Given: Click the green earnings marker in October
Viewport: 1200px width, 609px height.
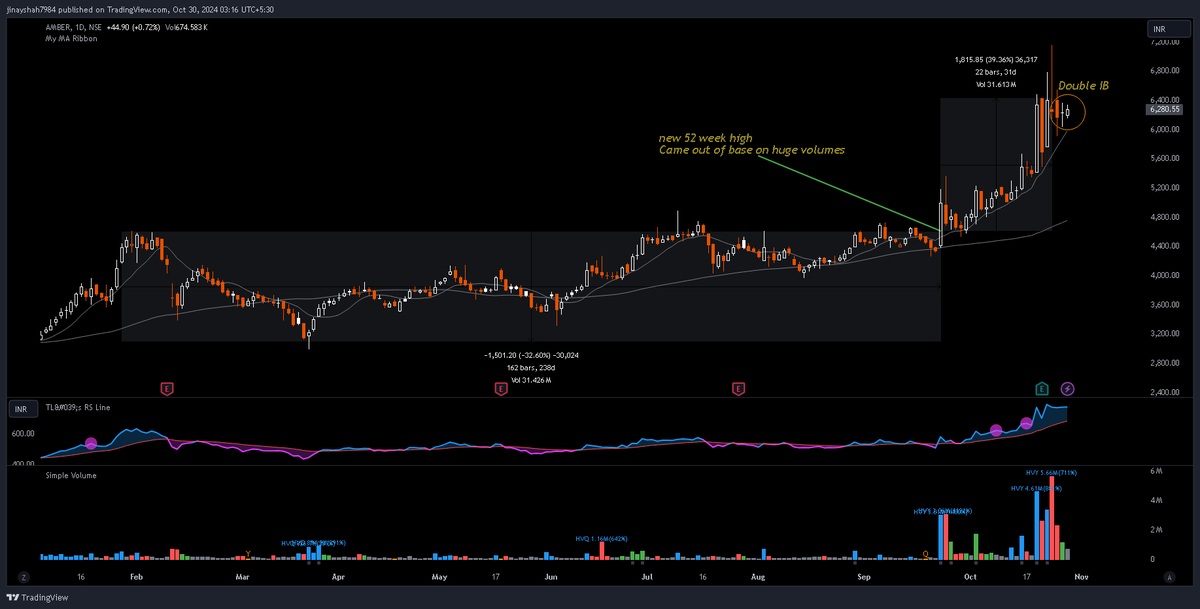Looking at the screenshot, I should coord(1043,387).
